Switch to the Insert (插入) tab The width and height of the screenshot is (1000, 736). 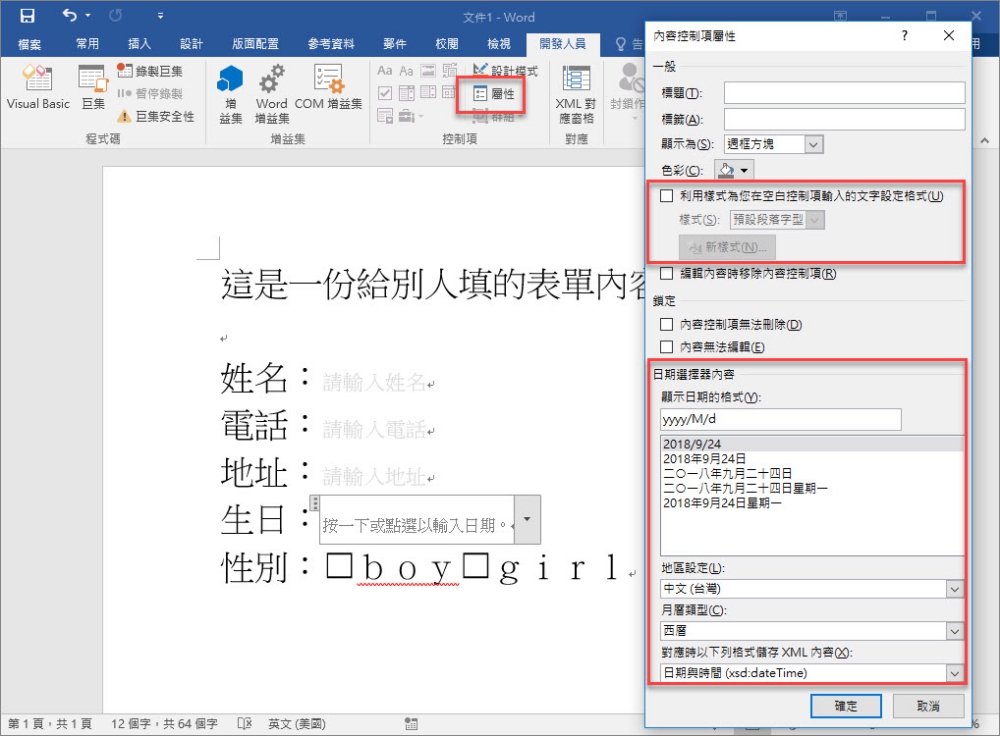[x=139, y=43]
